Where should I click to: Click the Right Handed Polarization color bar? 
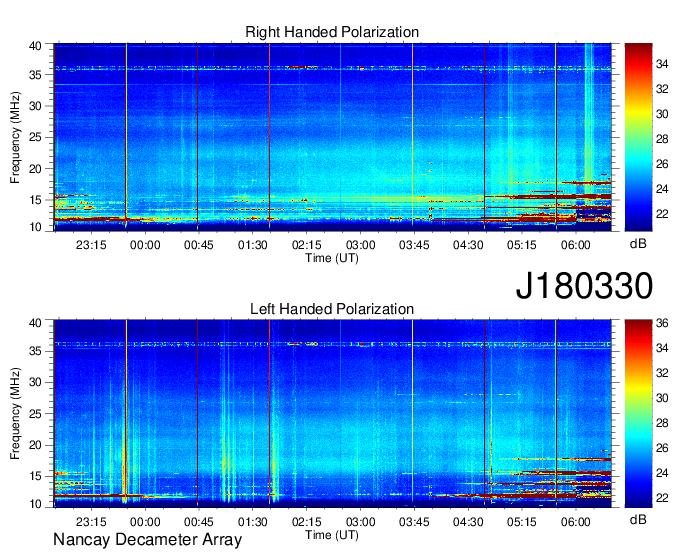coord(638,137)
